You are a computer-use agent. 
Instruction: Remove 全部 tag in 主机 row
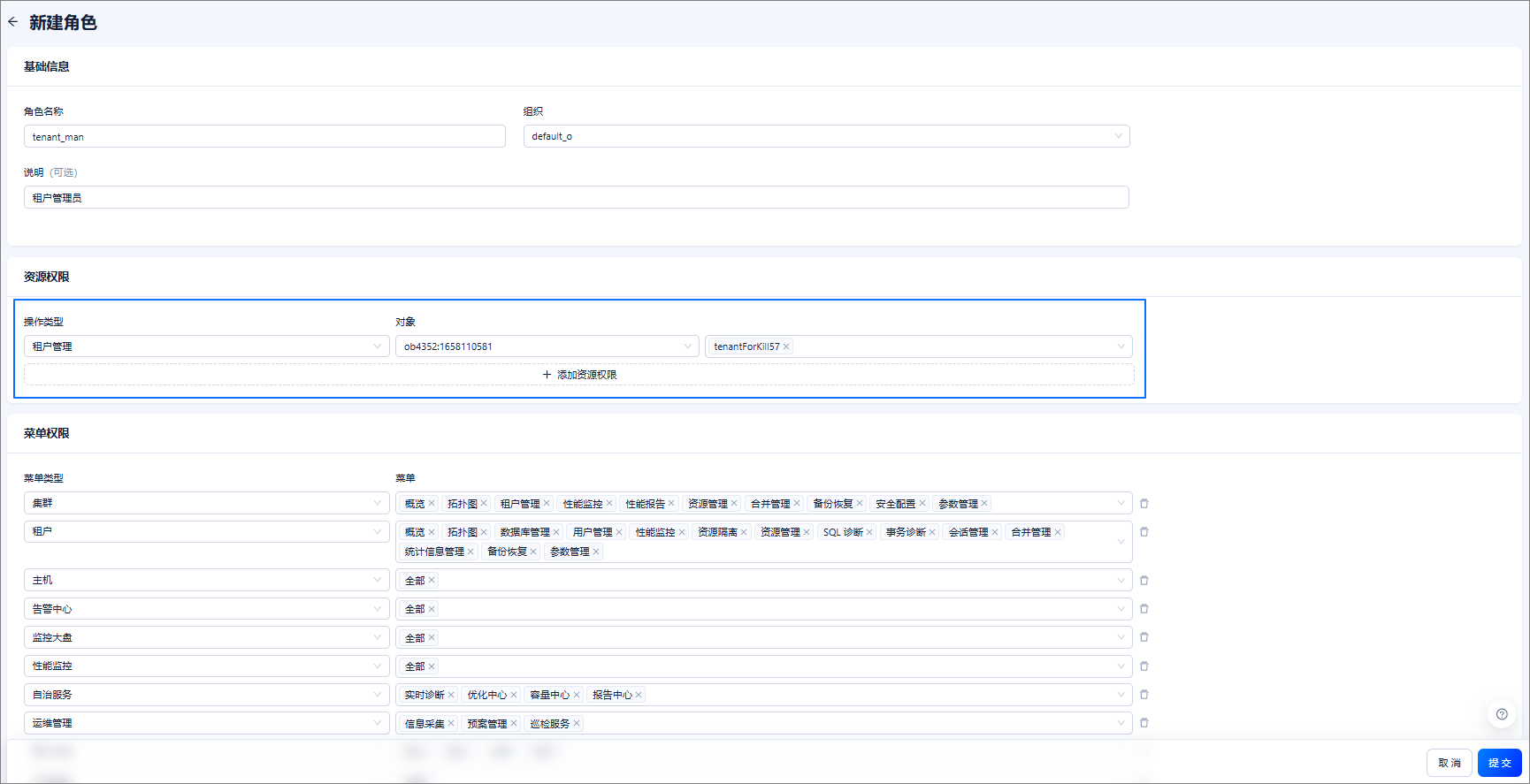[x=432, y=580]
